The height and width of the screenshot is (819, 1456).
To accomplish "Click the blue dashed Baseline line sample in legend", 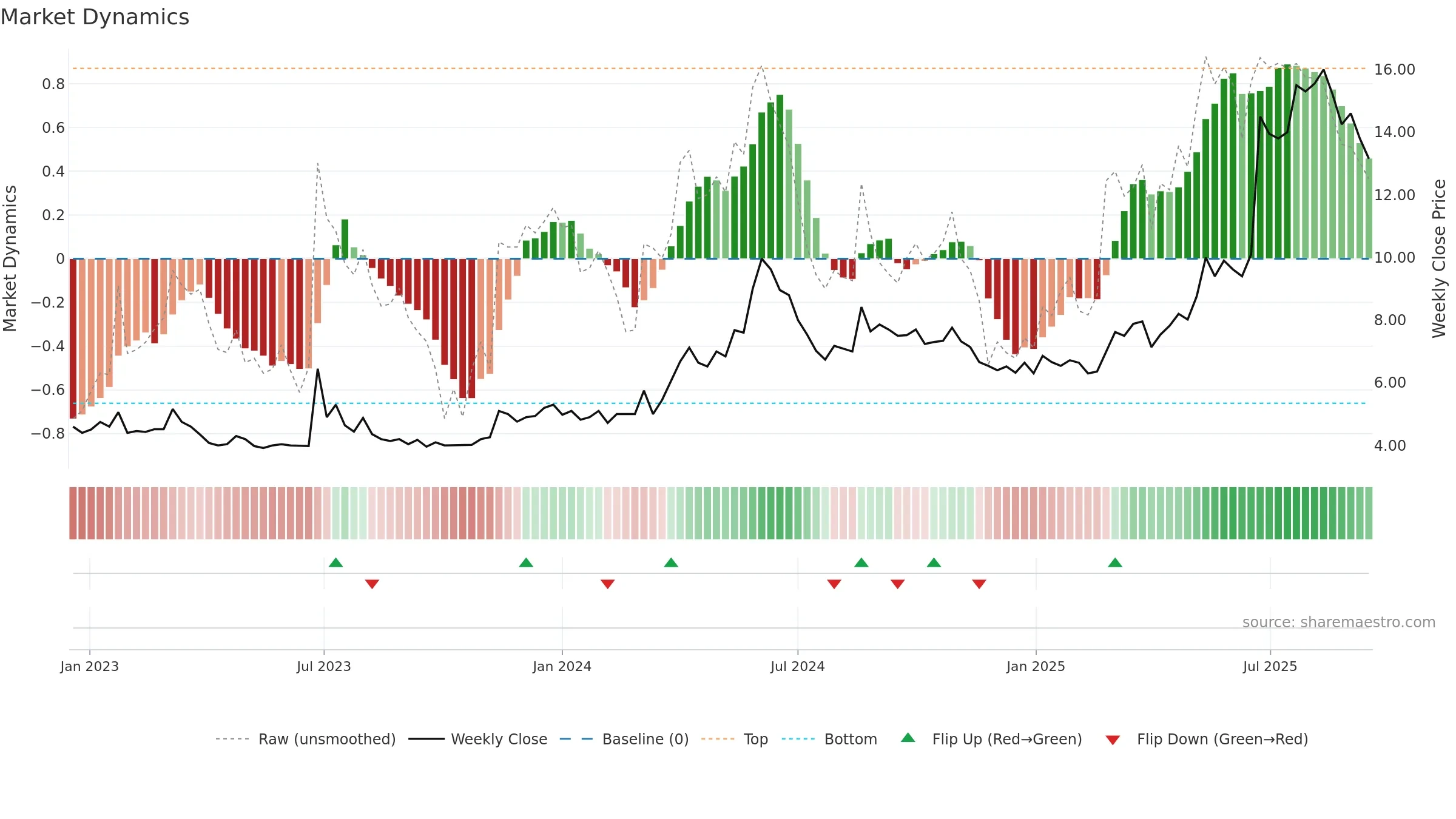I will [x=576, y=739].
